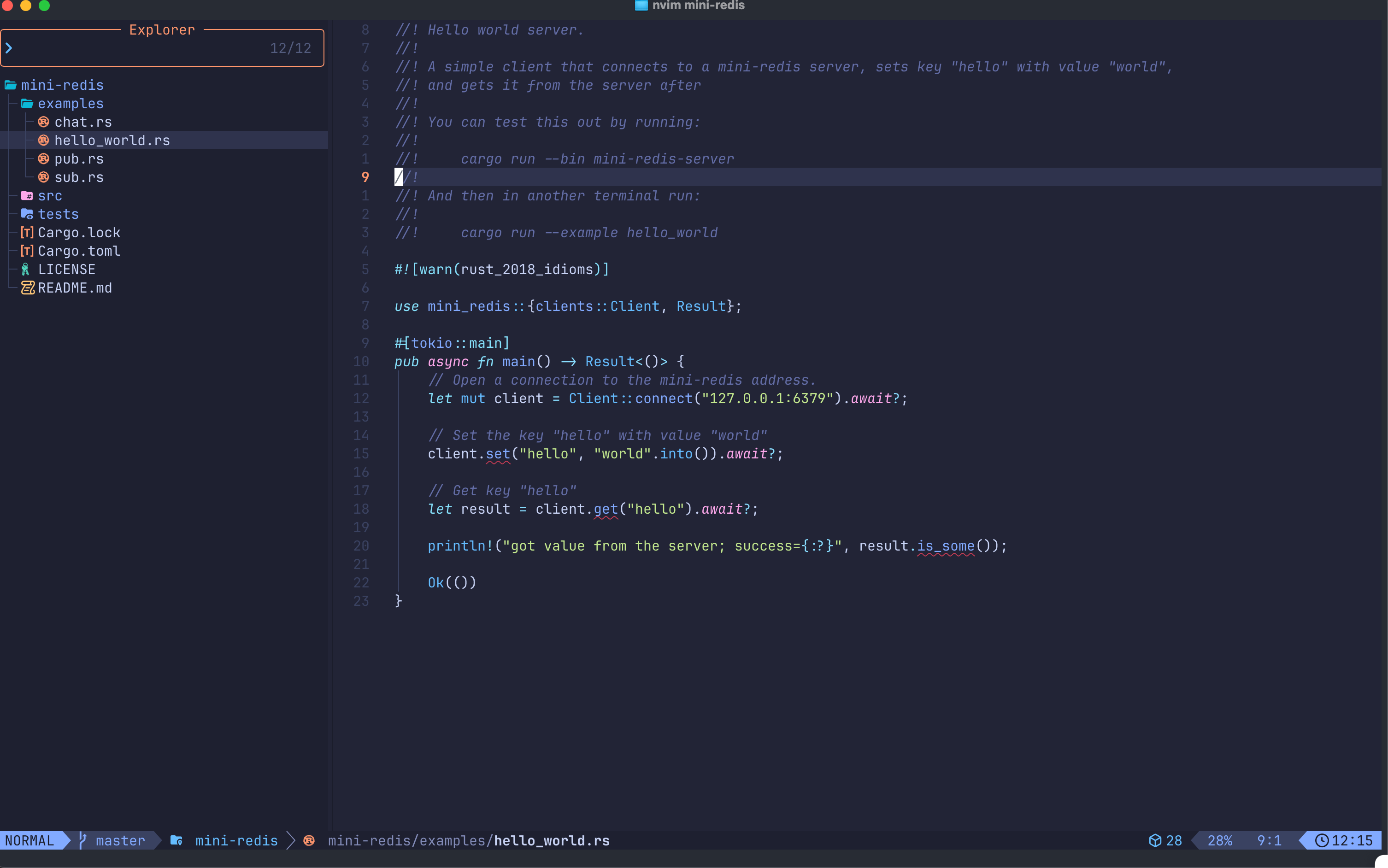Click the mini-redis folder segment in statusline
This screenshot has height=868, width=1388.
coord(236,840)
